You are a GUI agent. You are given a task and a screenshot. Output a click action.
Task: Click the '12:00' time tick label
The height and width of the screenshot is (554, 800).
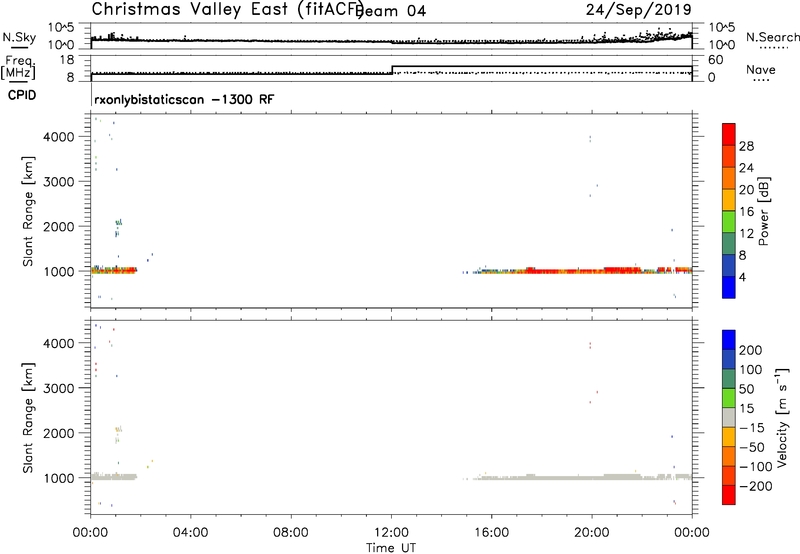coord(391,533)
